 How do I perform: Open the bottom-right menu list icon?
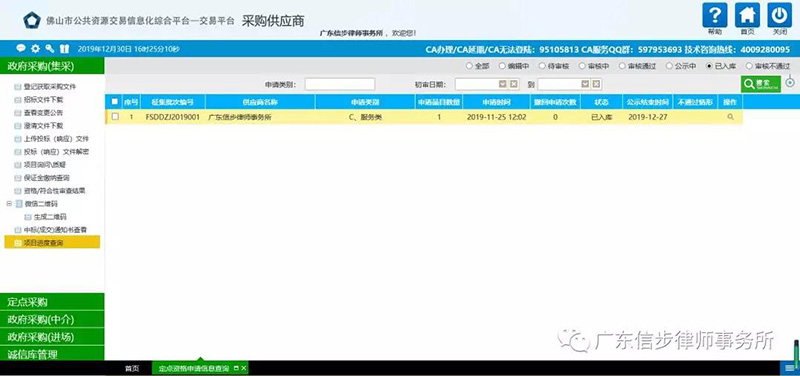(789, 368)
